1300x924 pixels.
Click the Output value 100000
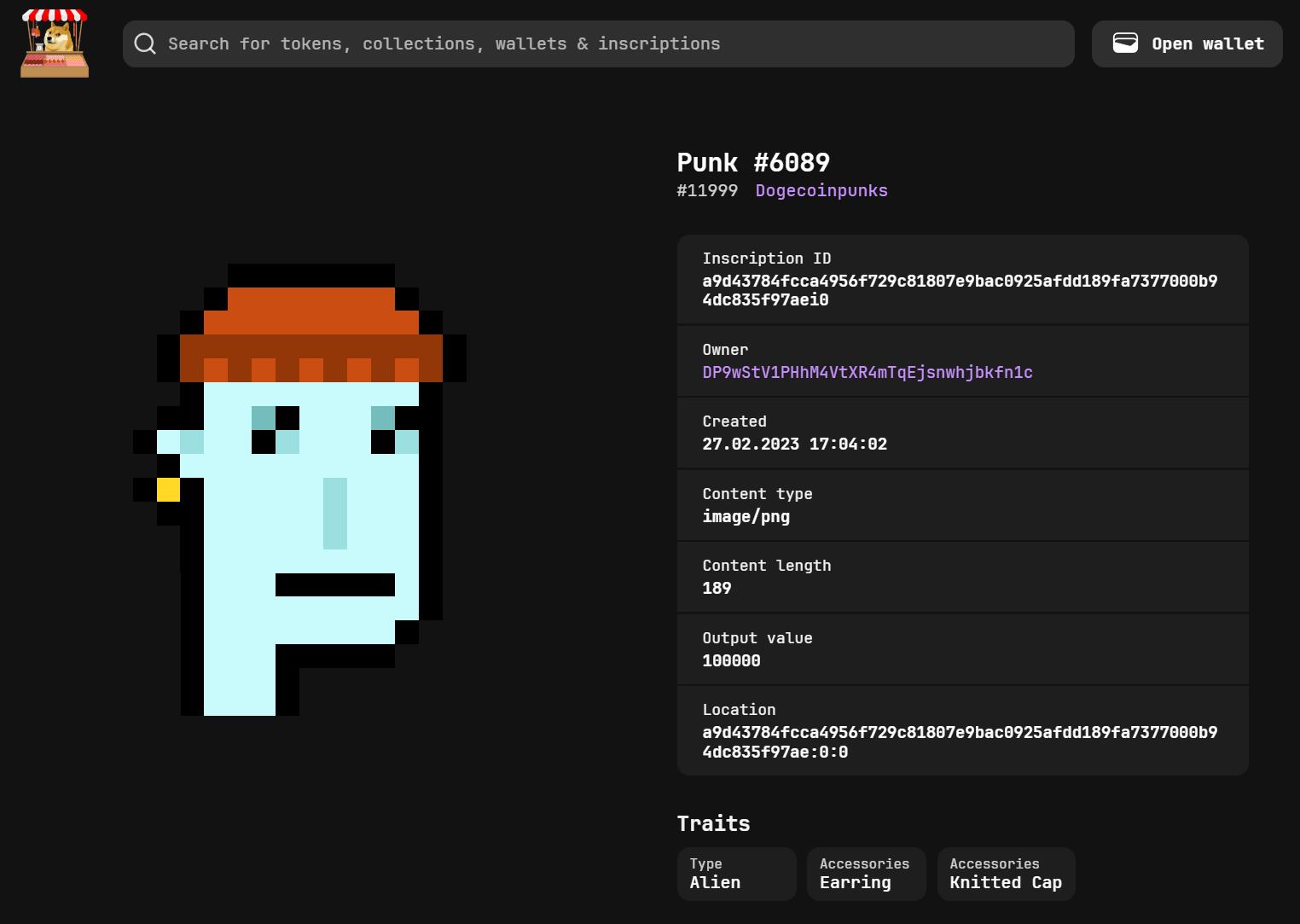[x=731, y=660]
